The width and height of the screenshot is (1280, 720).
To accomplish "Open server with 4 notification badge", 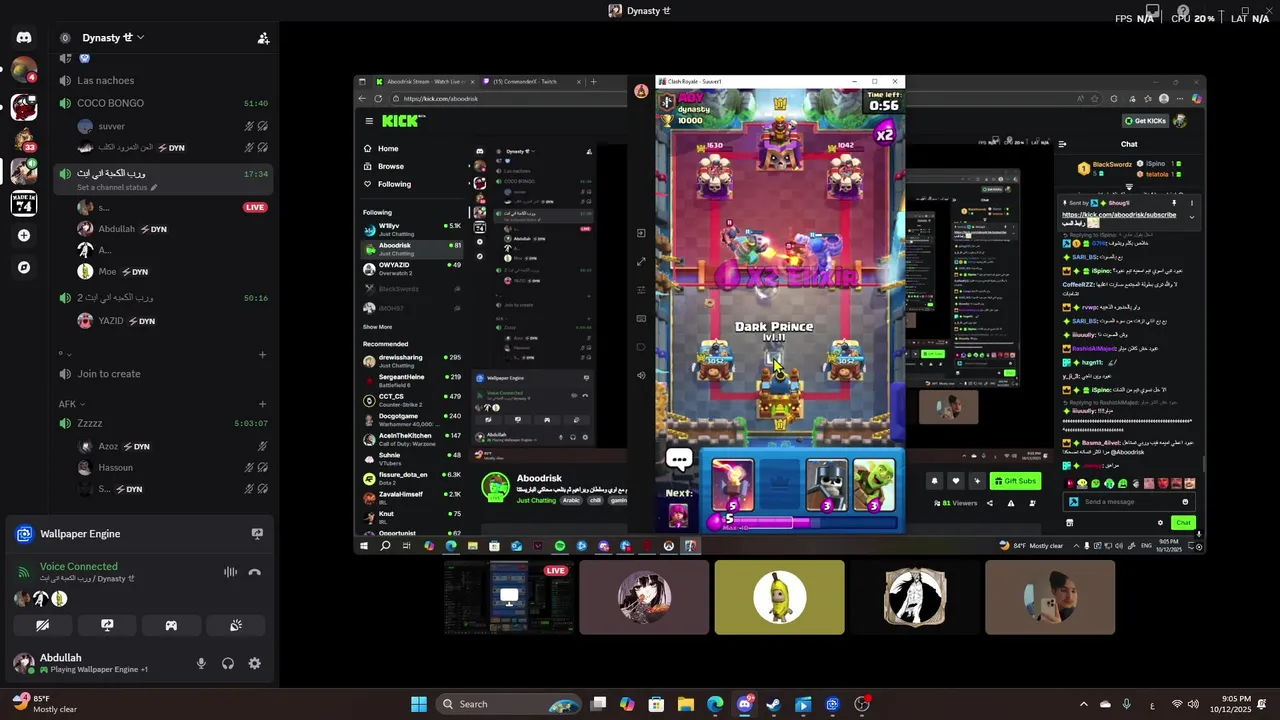I will tap(24, 70).
